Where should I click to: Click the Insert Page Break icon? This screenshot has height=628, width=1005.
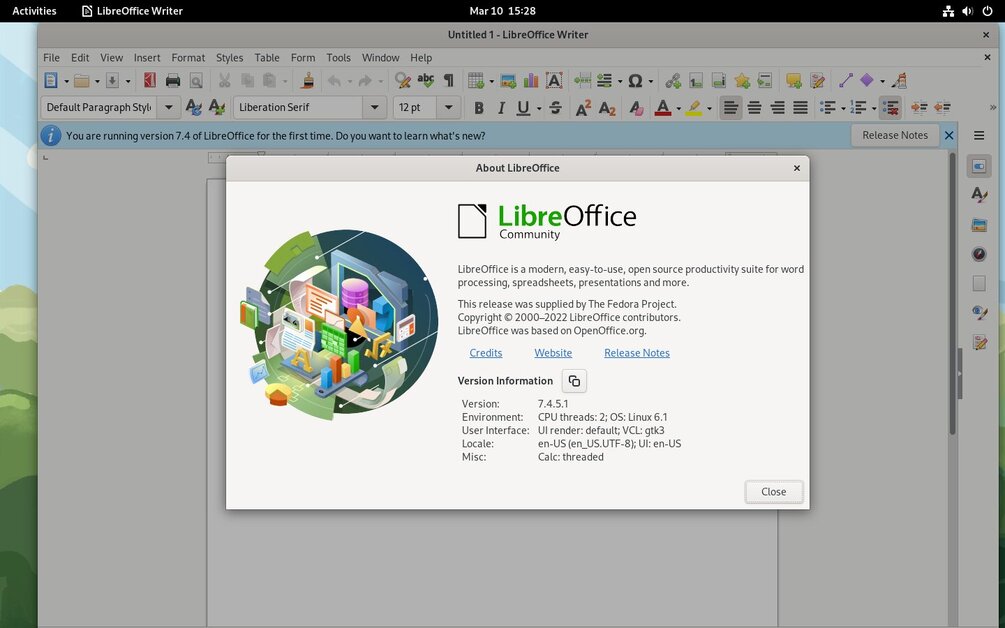pyautogui.click(x=582, y=81)
